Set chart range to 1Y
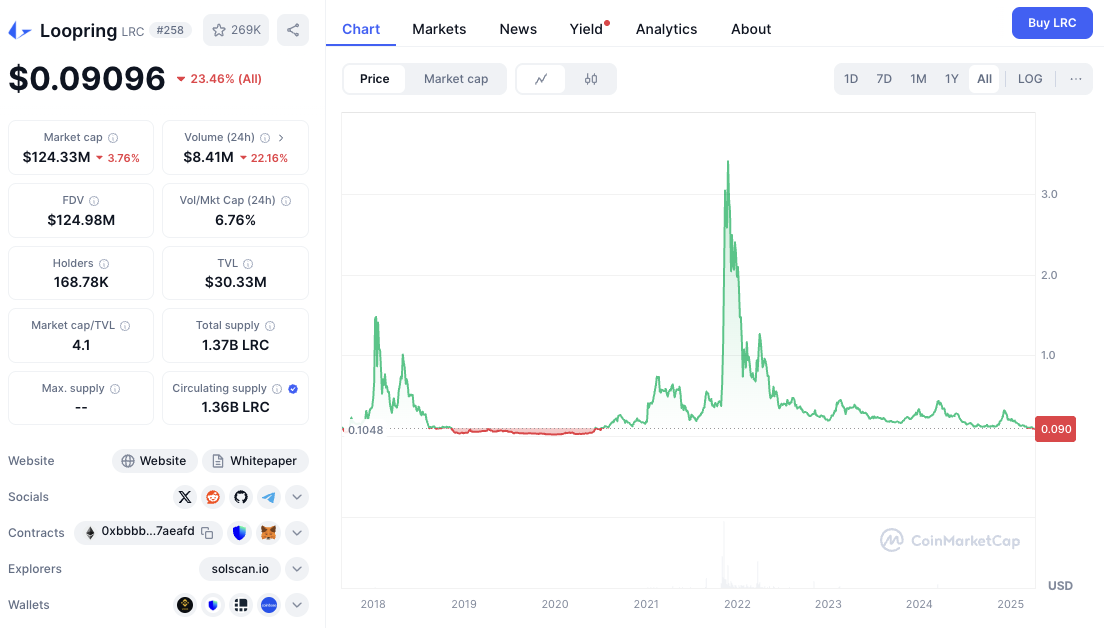 pos(952,79)
